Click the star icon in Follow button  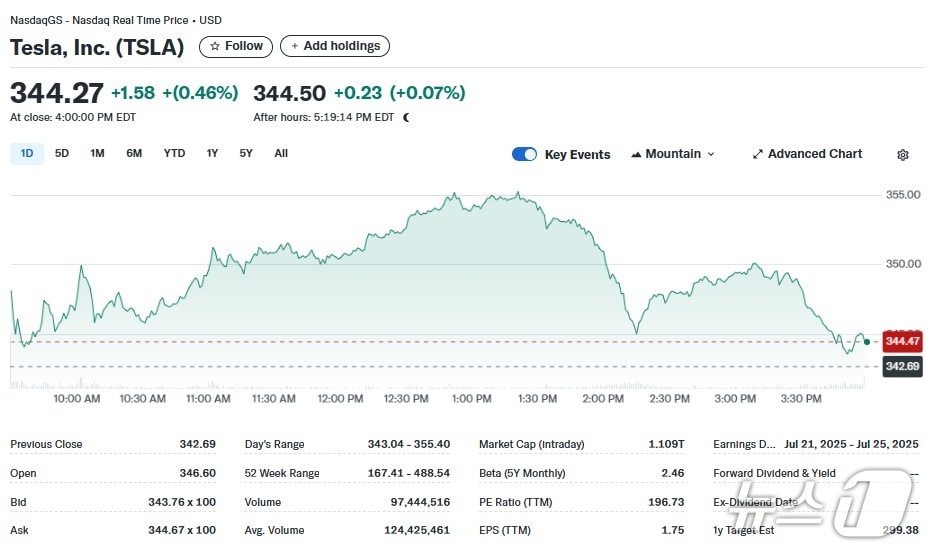(214, 46)
